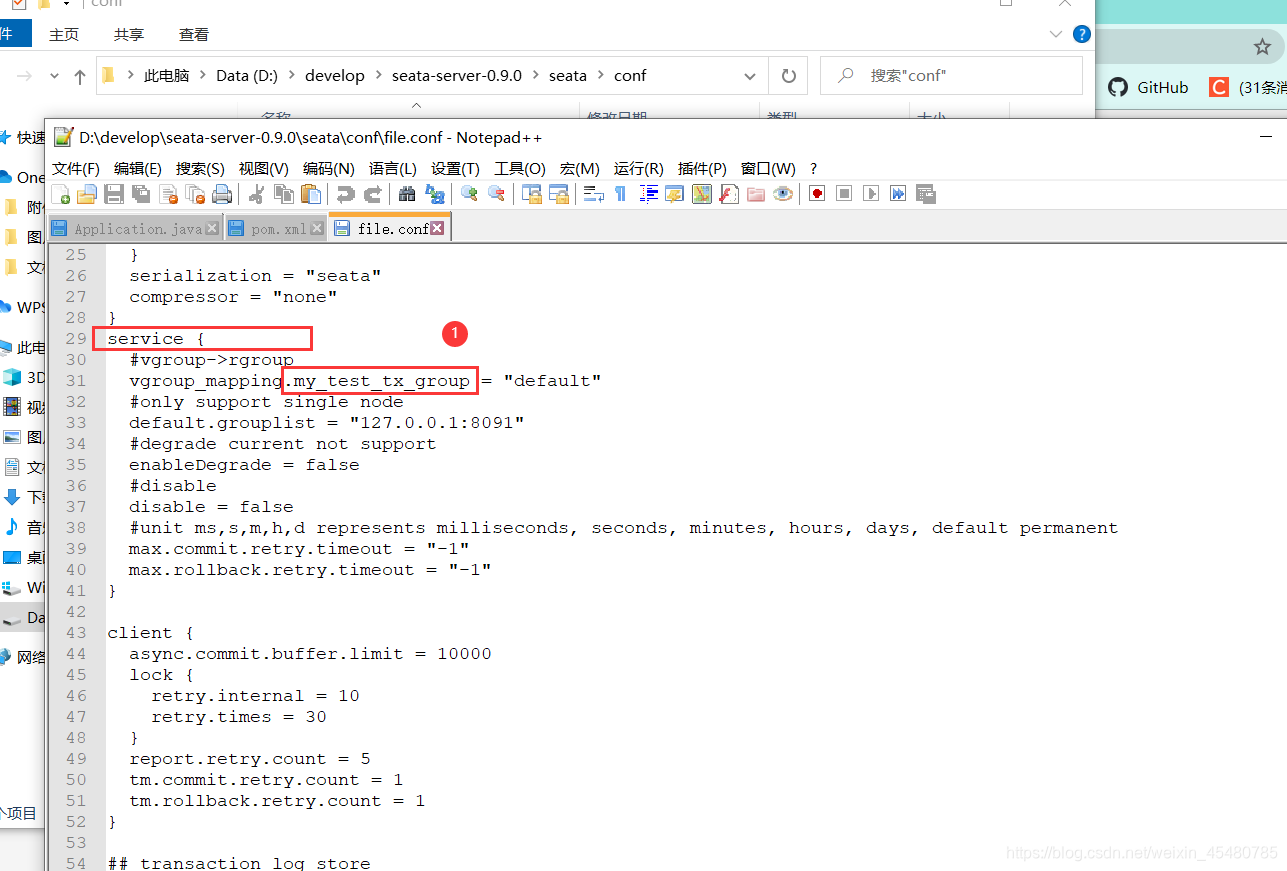Open the 设置(T) menu
Screen dimensions: 1287x871
click(x=455, y=168)
